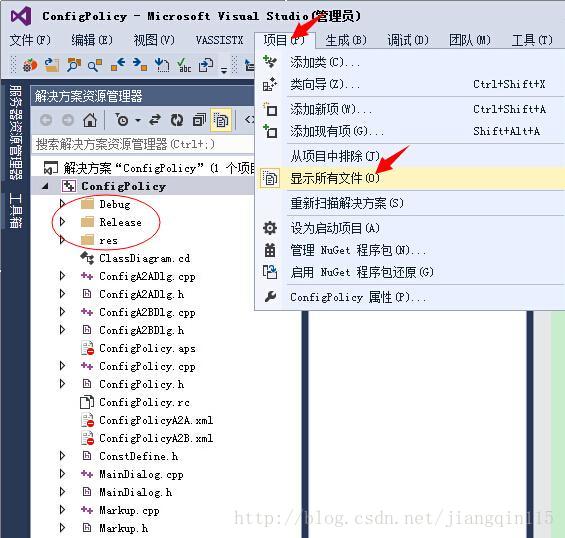Select 显示所有文件(O) menu entry
Image resolution: width=565 pixels, height=538 pixels.
(x=409, y=178)
